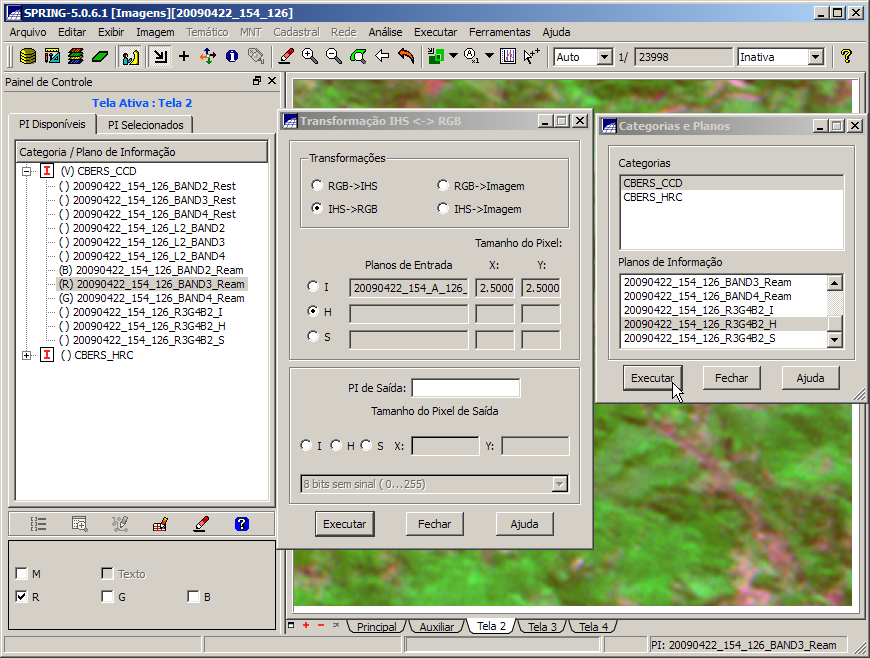Screen dimensions: 870x658
Task: Click the red eraser icon in control panel
Action: tap(201, 523)
